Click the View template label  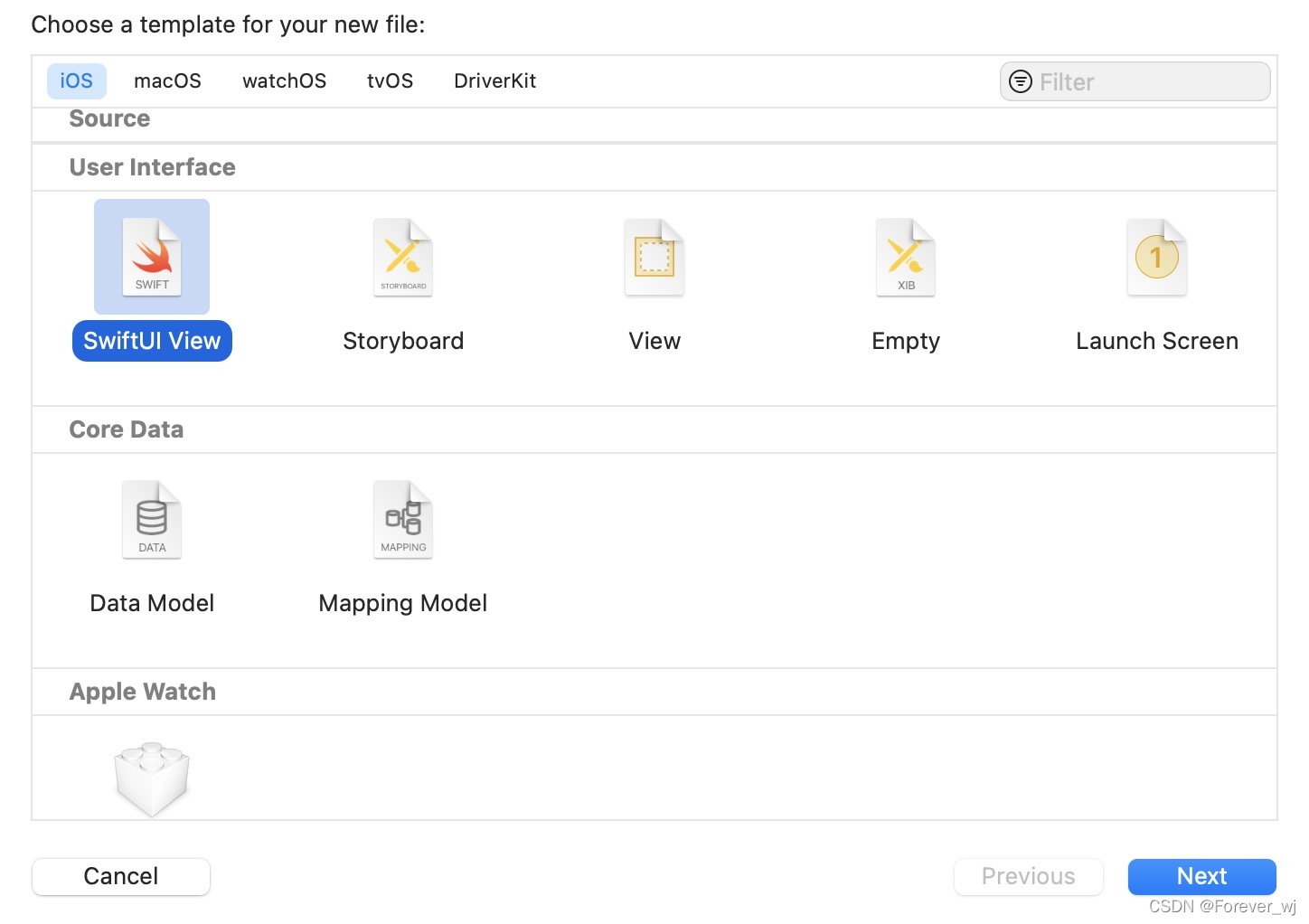pos(654,341)
